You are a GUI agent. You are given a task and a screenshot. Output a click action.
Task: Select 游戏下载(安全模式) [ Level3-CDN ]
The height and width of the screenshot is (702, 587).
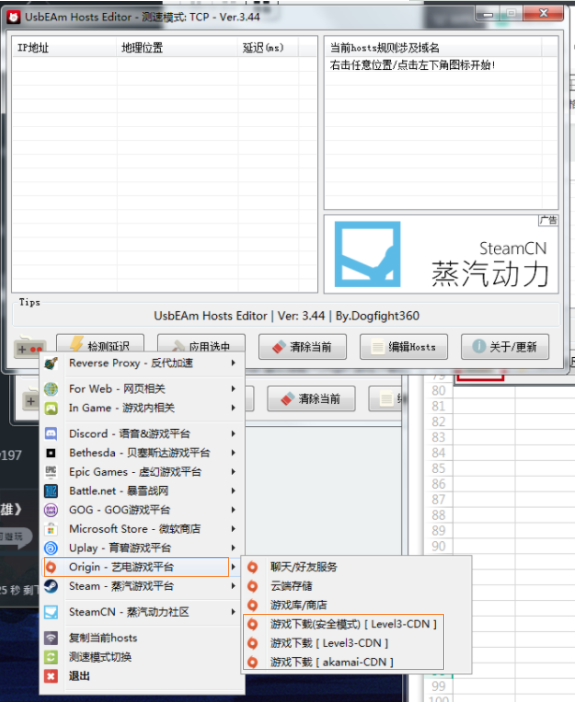[x=357, y=624]
